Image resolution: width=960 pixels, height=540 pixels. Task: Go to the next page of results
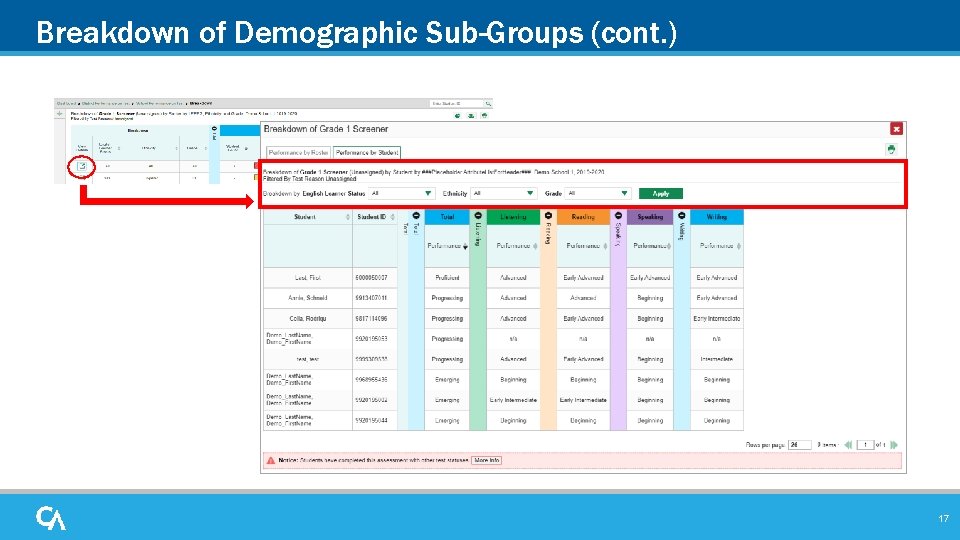click(894, 445)
